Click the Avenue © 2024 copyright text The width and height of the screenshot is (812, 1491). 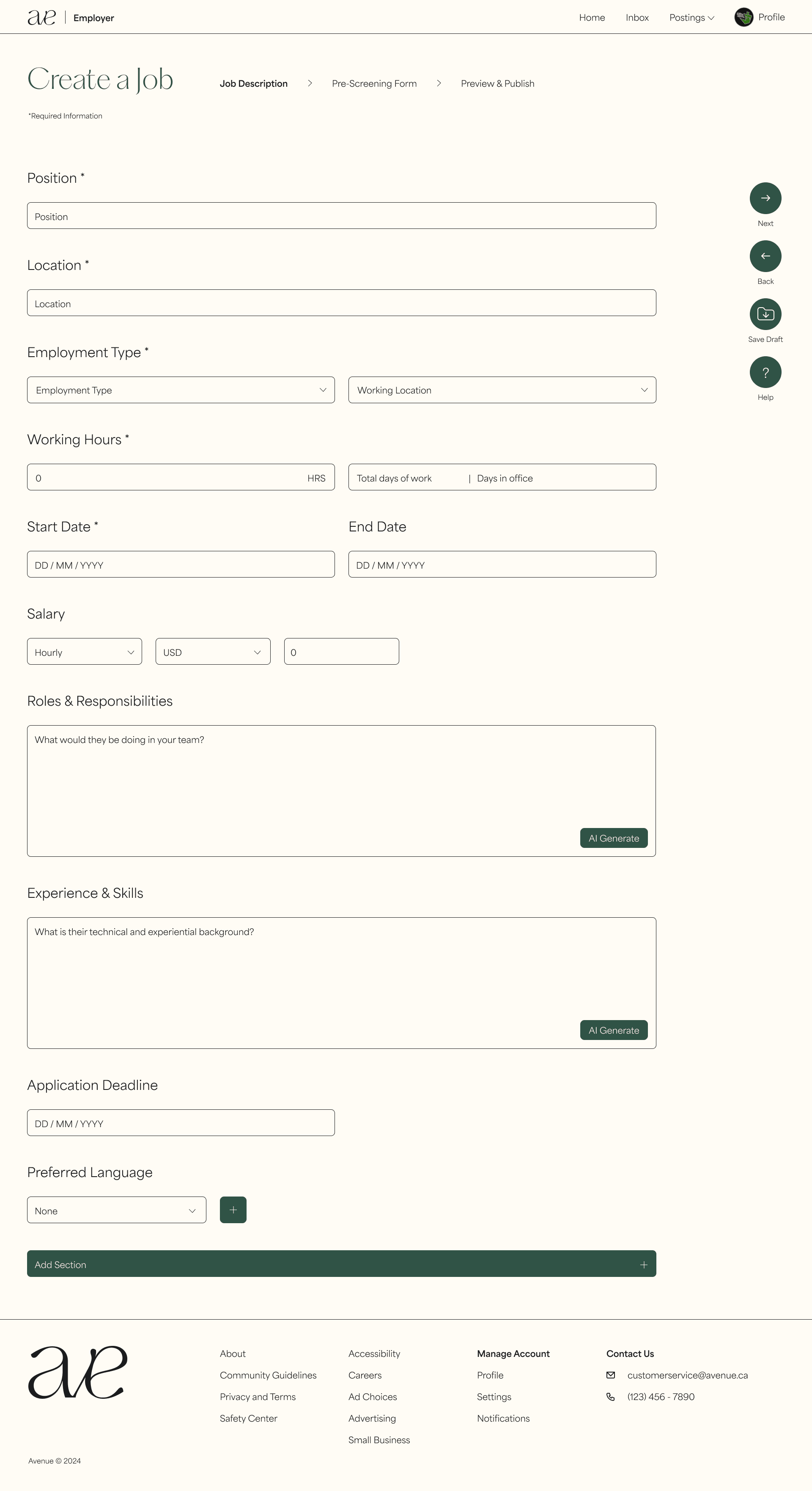click(x=55, y=1461)
